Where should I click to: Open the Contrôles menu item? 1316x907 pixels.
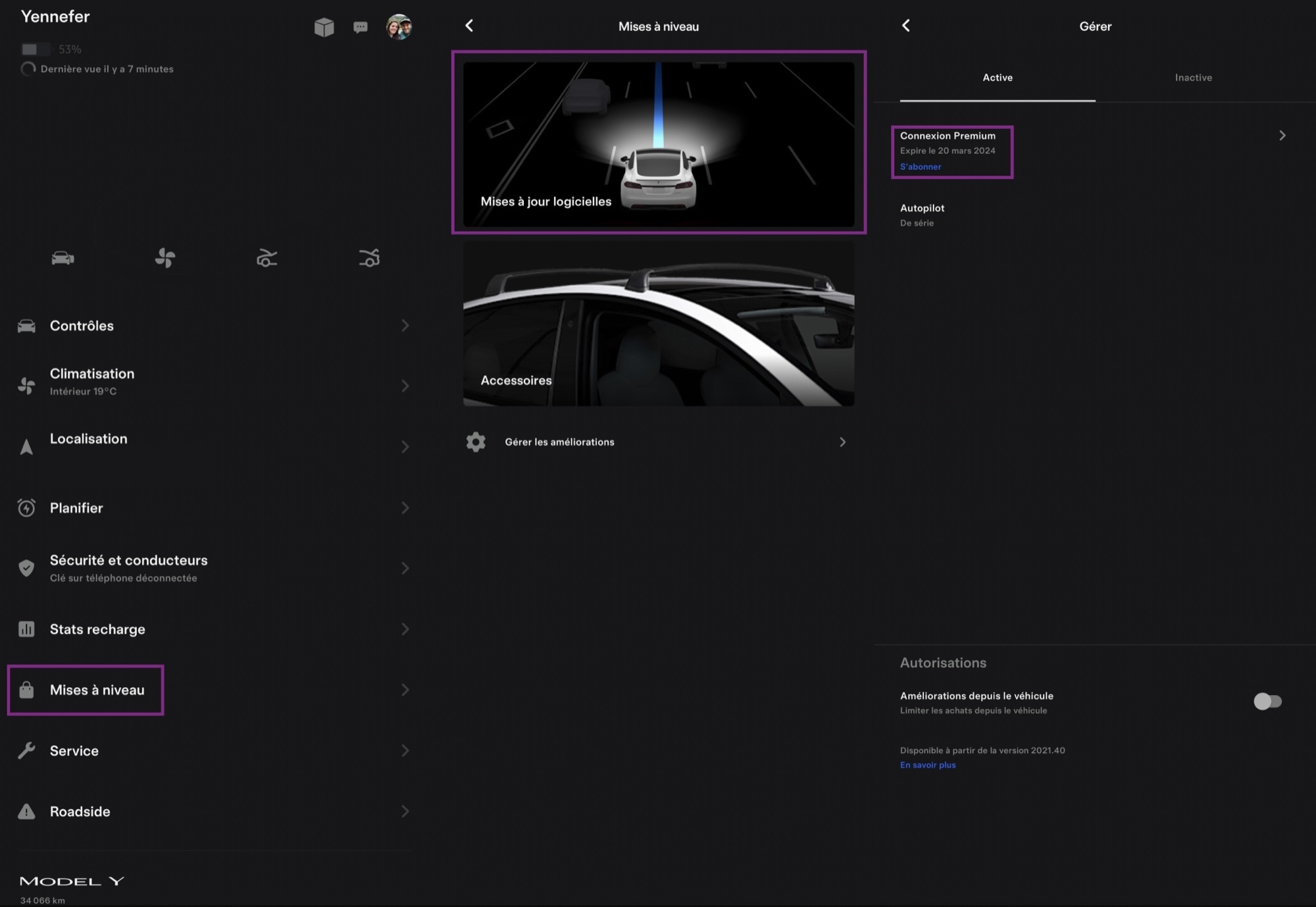click(x=214, y=326)
